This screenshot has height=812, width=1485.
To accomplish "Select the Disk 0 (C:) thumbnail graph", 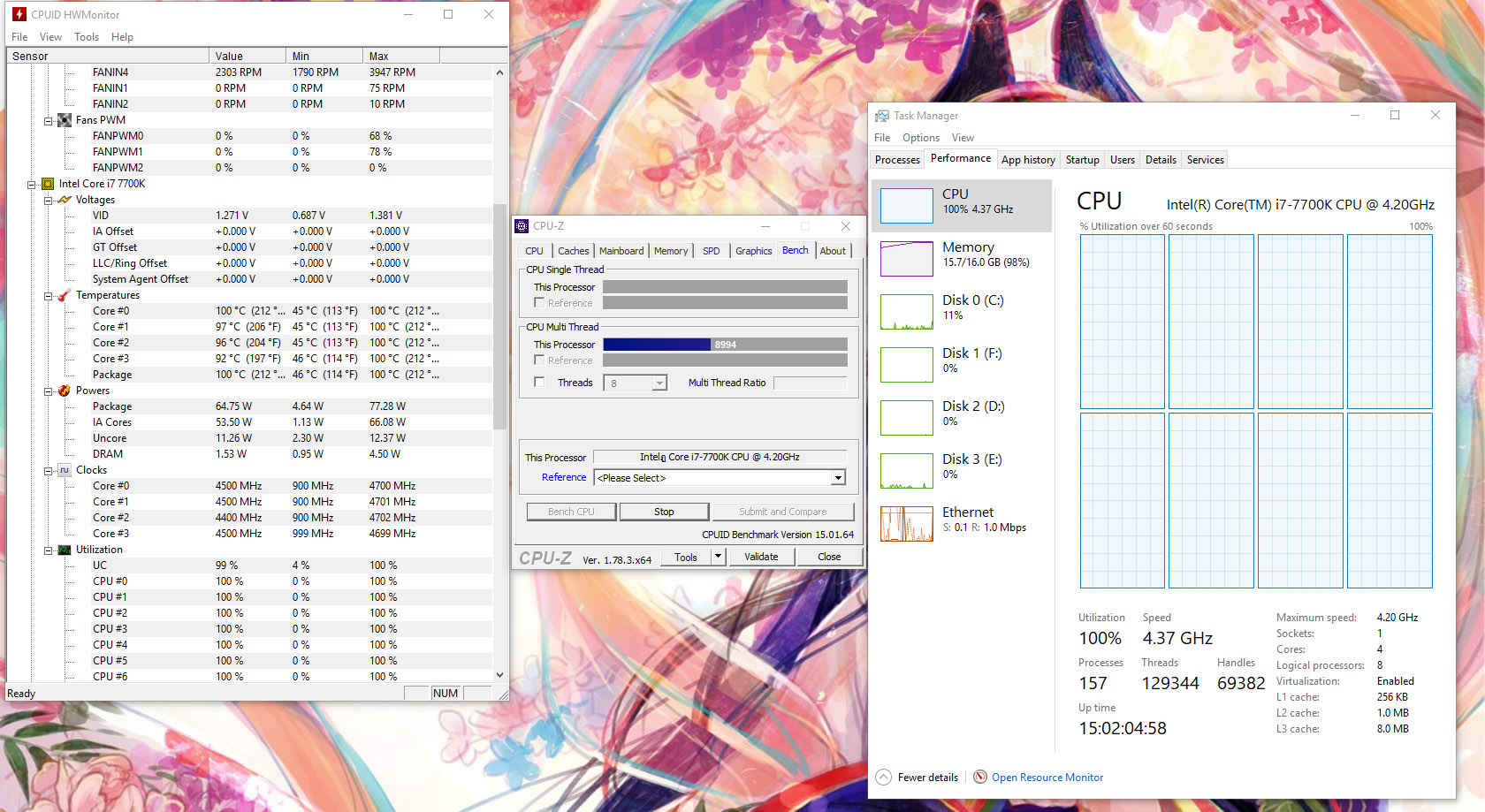I will coord(907,311).
